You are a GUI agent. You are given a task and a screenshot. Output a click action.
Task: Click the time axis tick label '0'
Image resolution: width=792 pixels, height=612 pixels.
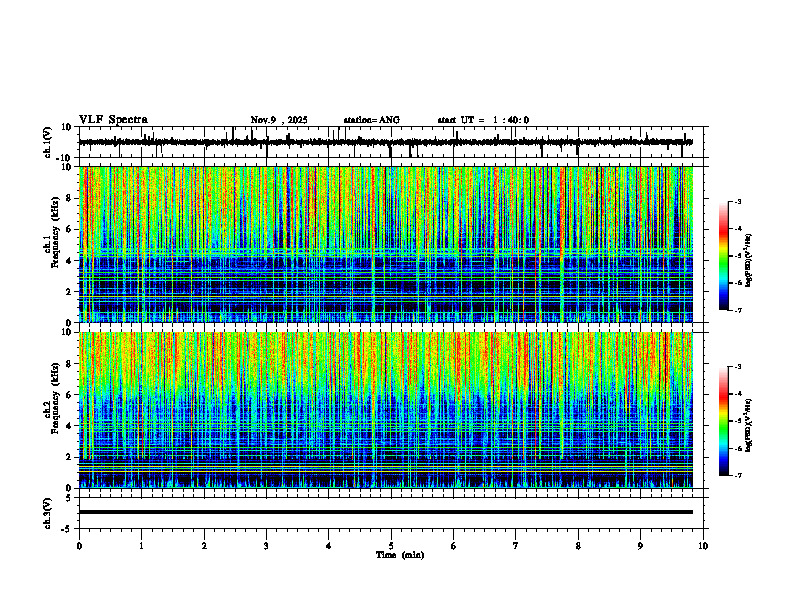(x=79, y=546)
